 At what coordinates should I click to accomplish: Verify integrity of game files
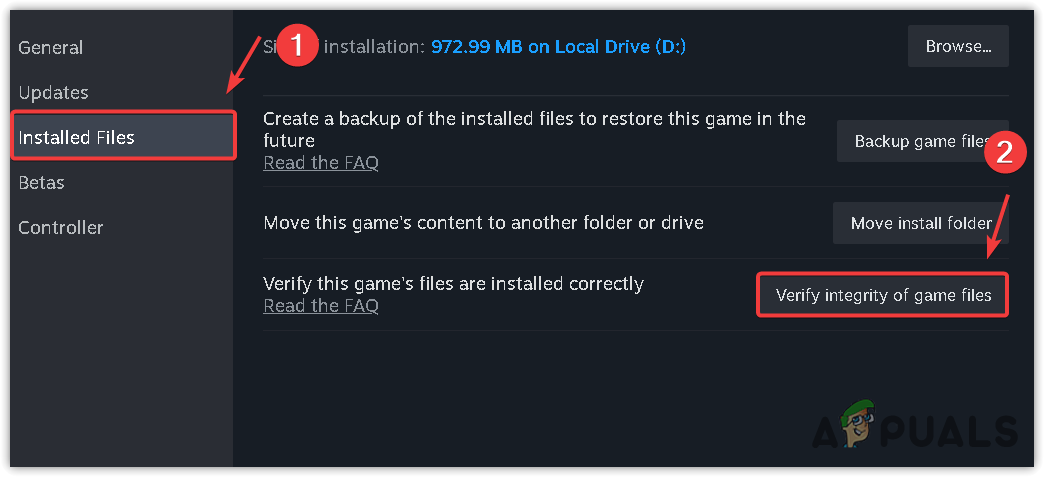pyautogui.click(x=883, y=295)
